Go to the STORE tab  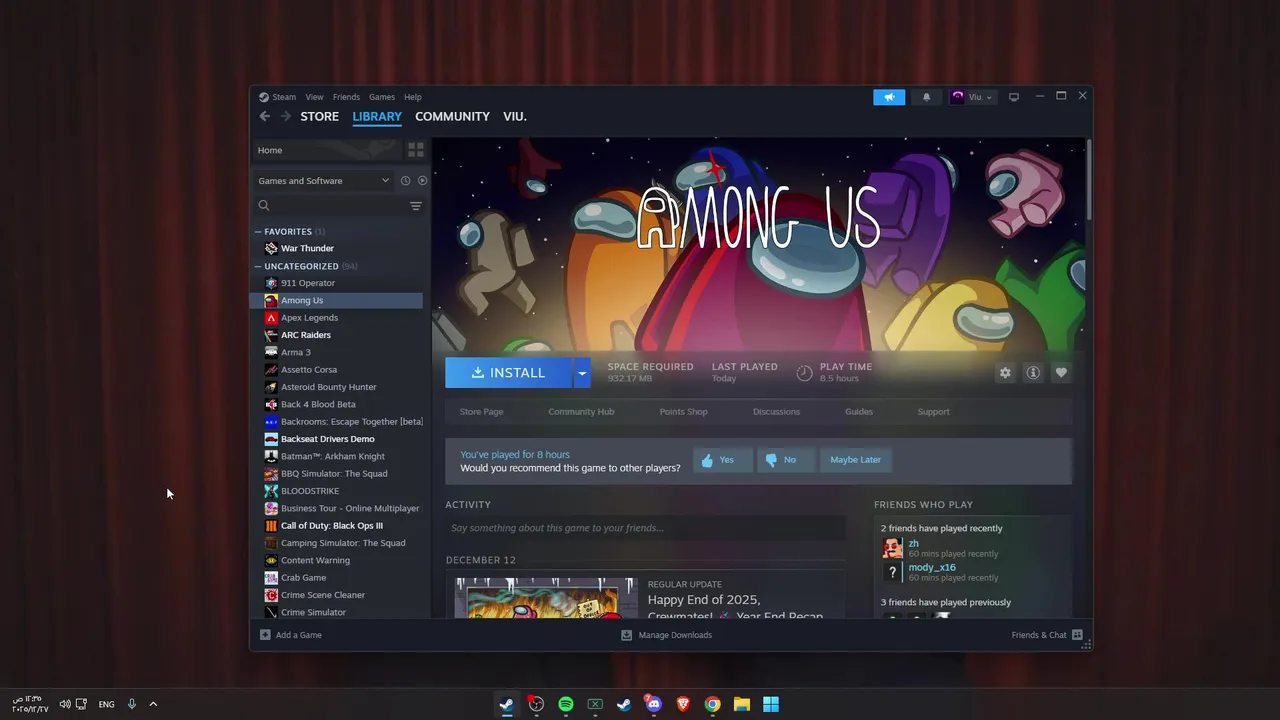320,116
